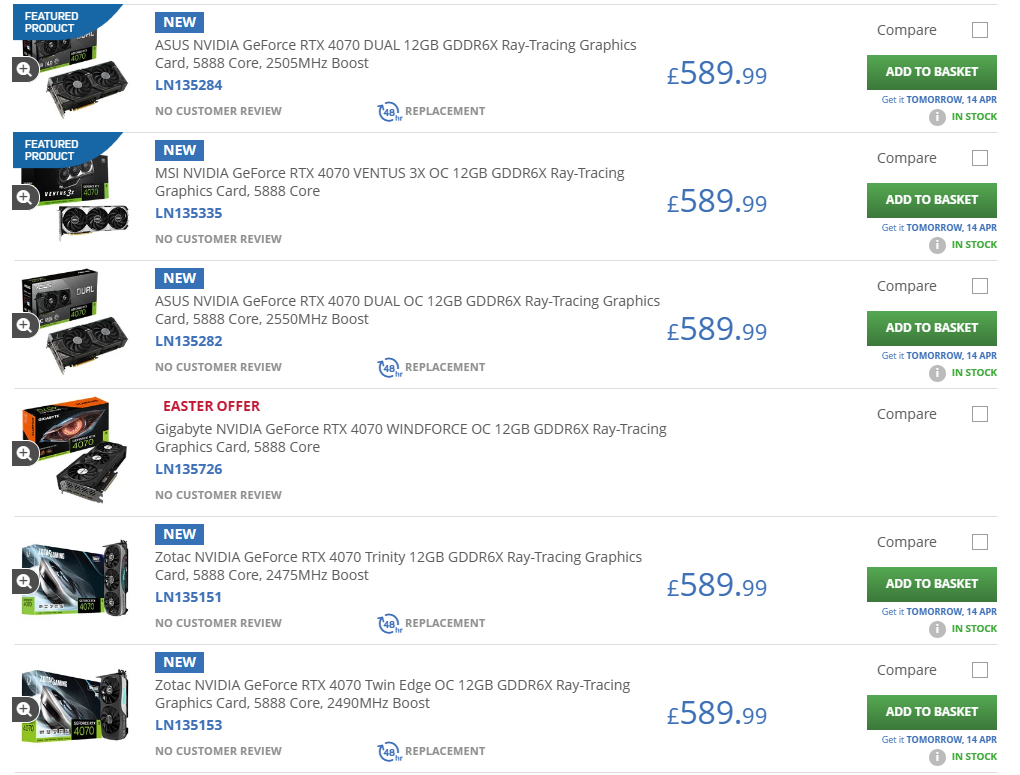Image resolution: width=1020 pixels, height=775 pixels.
Task: Add Zotac Trinity card to basket
Action: (932, 584)
